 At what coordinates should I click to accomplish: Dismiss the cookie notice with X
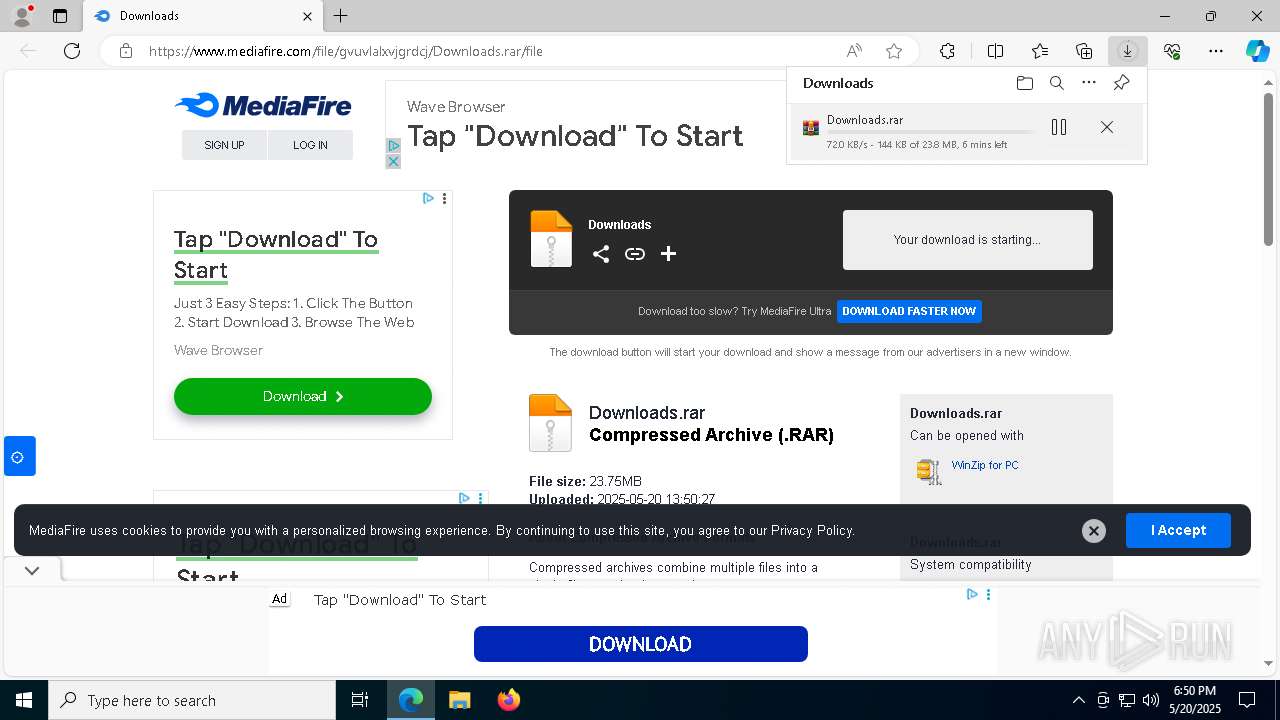click(x=1094, y=531)
